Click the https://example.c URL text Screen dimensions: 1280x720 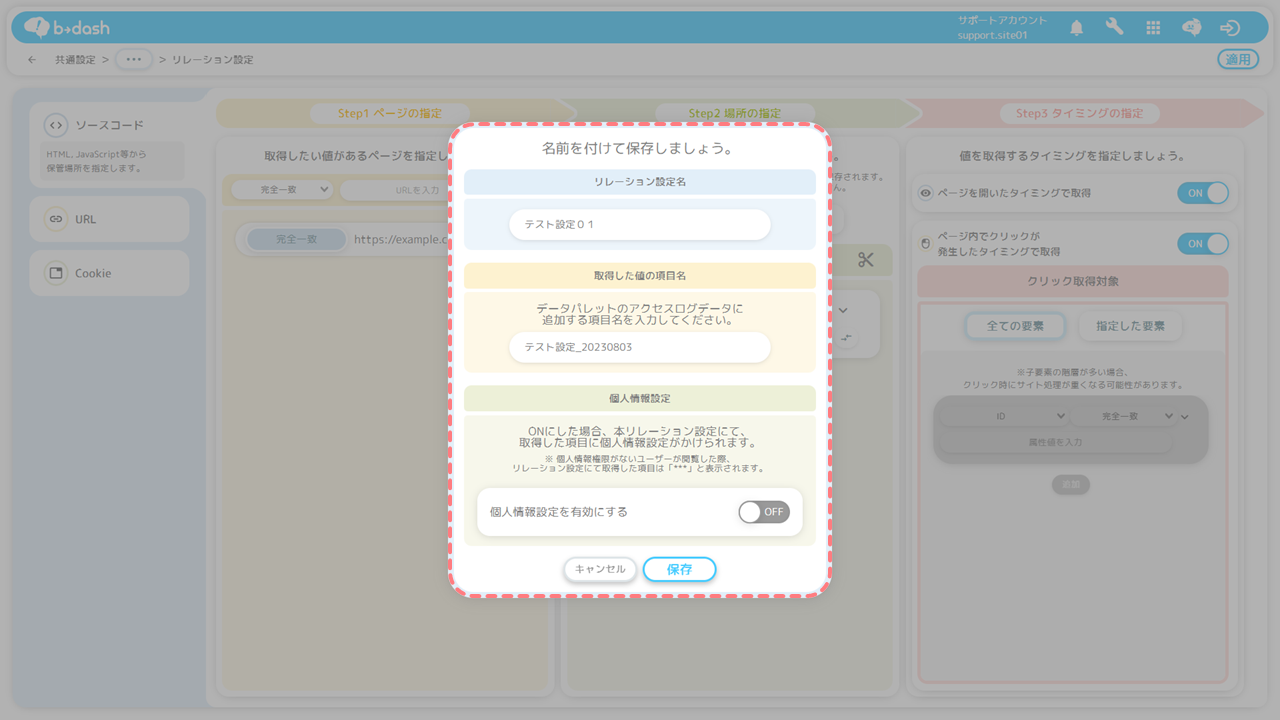pyautogui.click(x=401, y=239)
